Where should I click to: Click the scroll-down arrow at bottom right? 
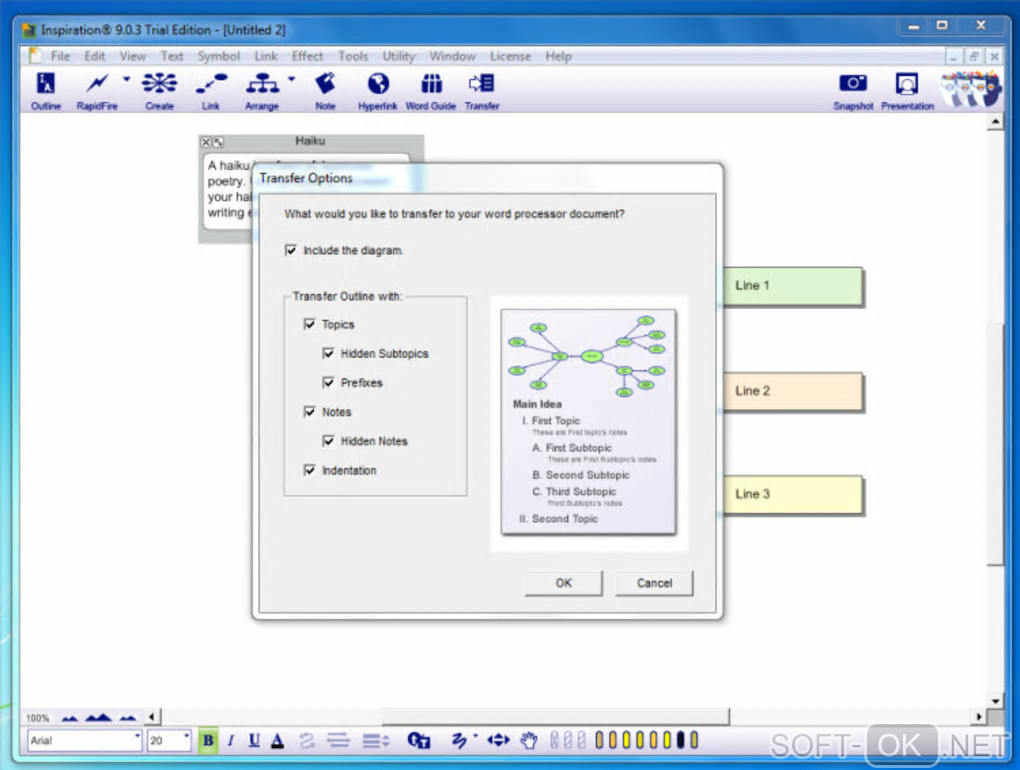995,701
